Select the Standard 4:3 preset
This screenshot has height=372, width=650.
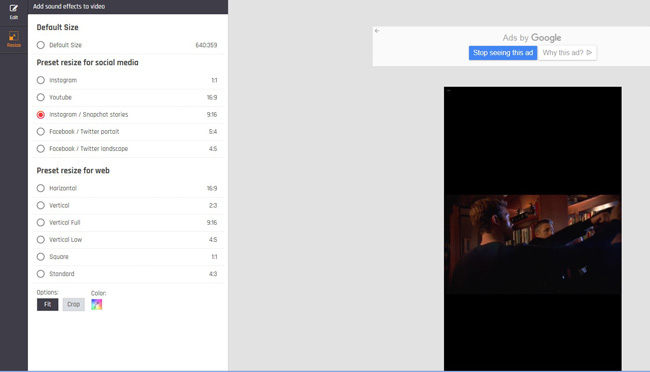point(41,274)
